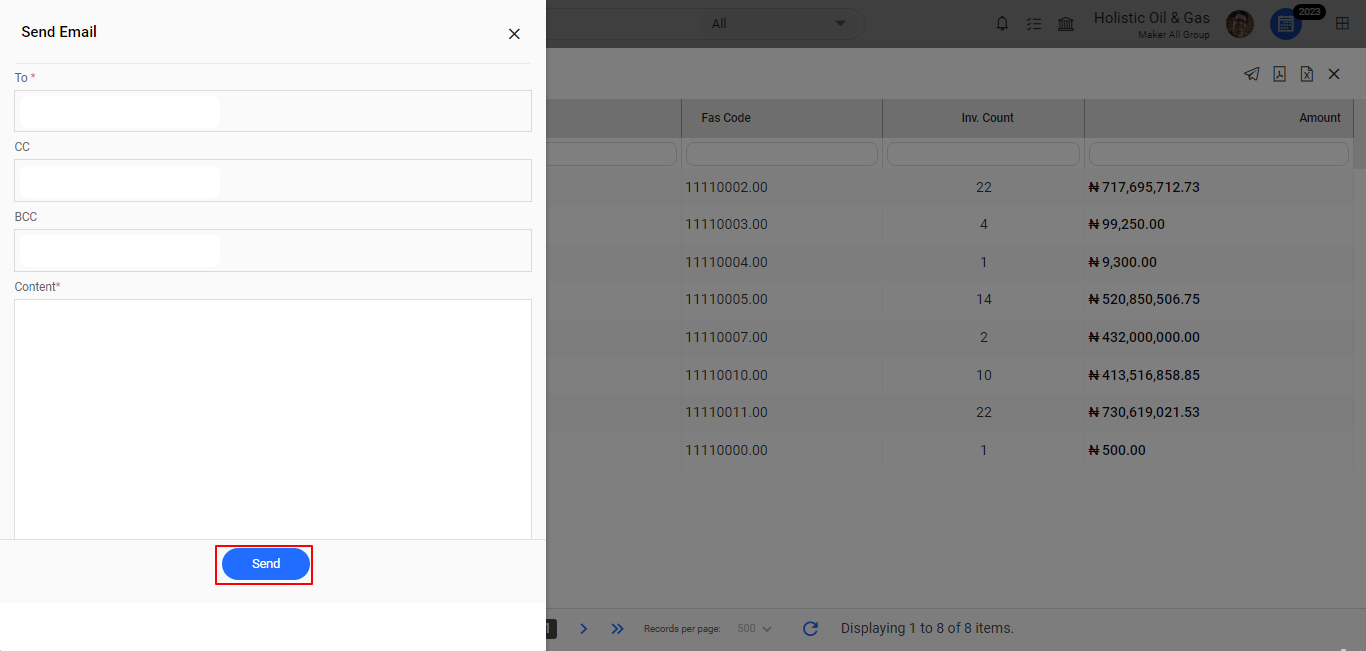This screenshot has width=1366, height=651.
Task: Click amount ₦500.00
Action: (1117, 450)
